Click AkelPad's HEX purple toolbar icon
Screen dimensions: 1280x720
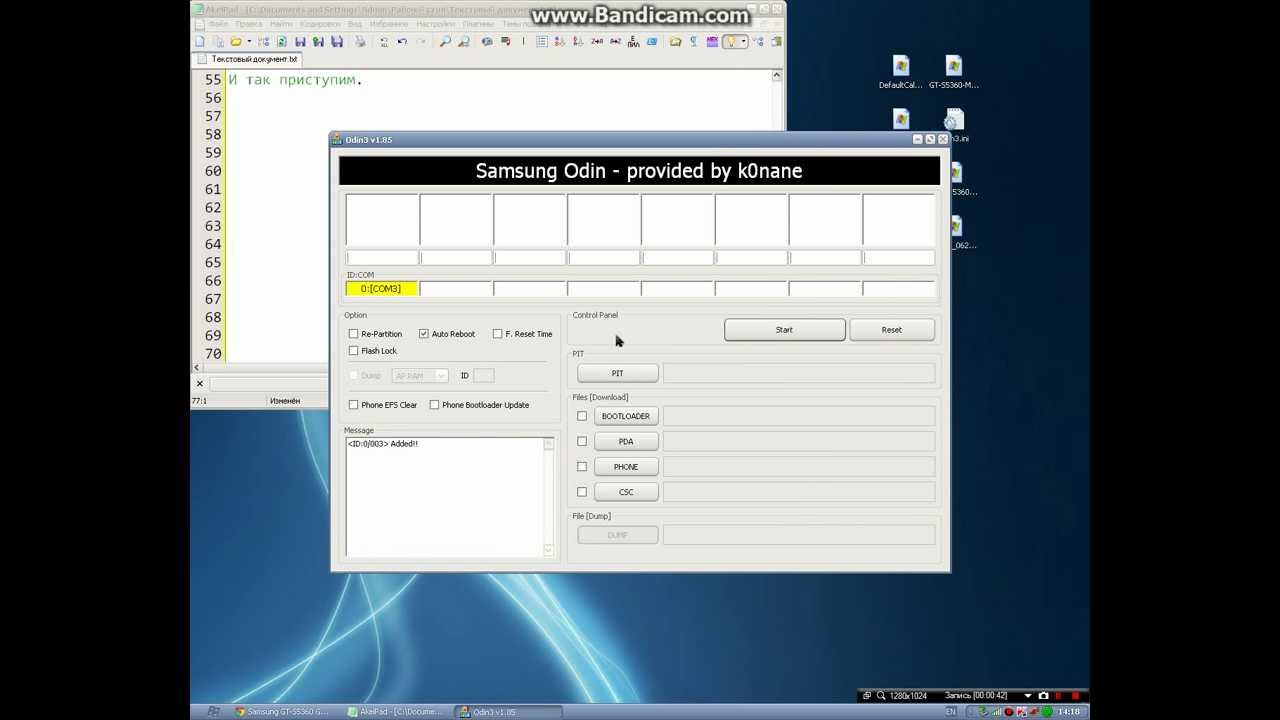(712, 41)
